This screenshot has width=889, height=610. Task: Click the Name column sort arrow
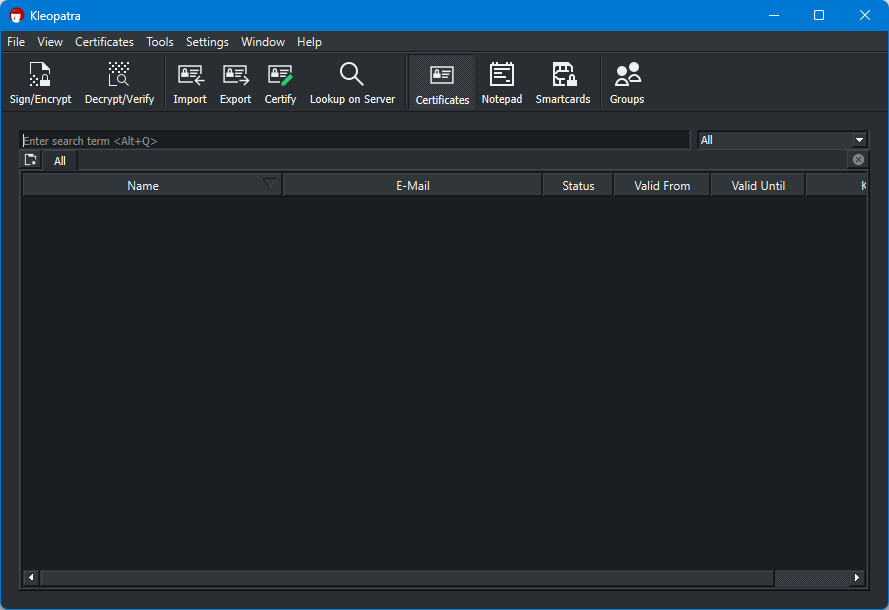click(268, 184)
